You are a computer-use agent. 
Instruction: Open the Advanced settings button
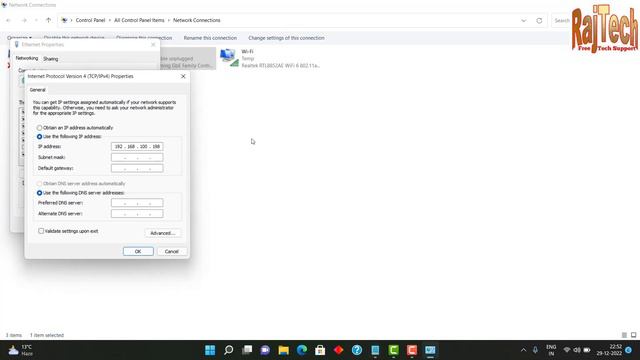[x=162, y=233]
